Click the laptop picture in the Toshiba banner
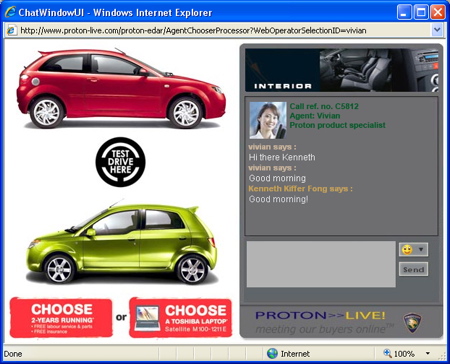This screenshot has height=364, width=450. tap(147, 318)
